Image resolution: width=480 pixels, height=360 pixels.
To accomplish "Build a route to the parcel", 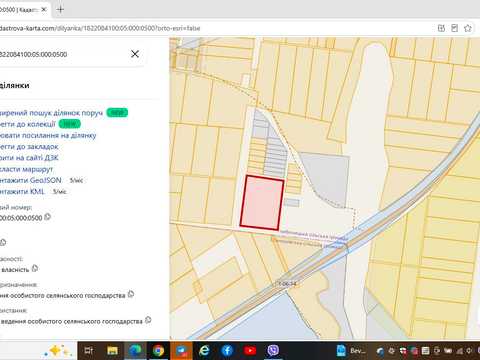I will point(26,169).
